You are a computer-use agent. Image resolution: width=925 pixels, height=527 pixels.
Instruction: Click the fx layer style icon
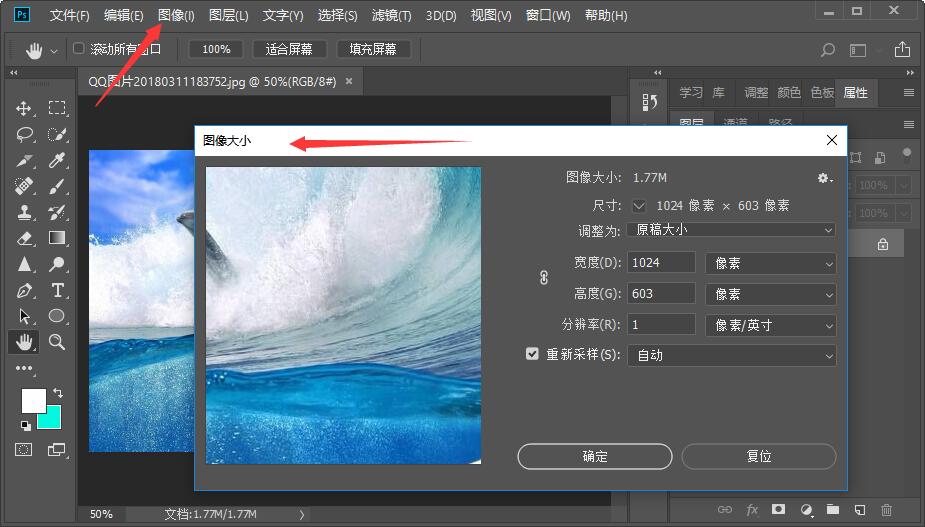click(x=752, y=509)
